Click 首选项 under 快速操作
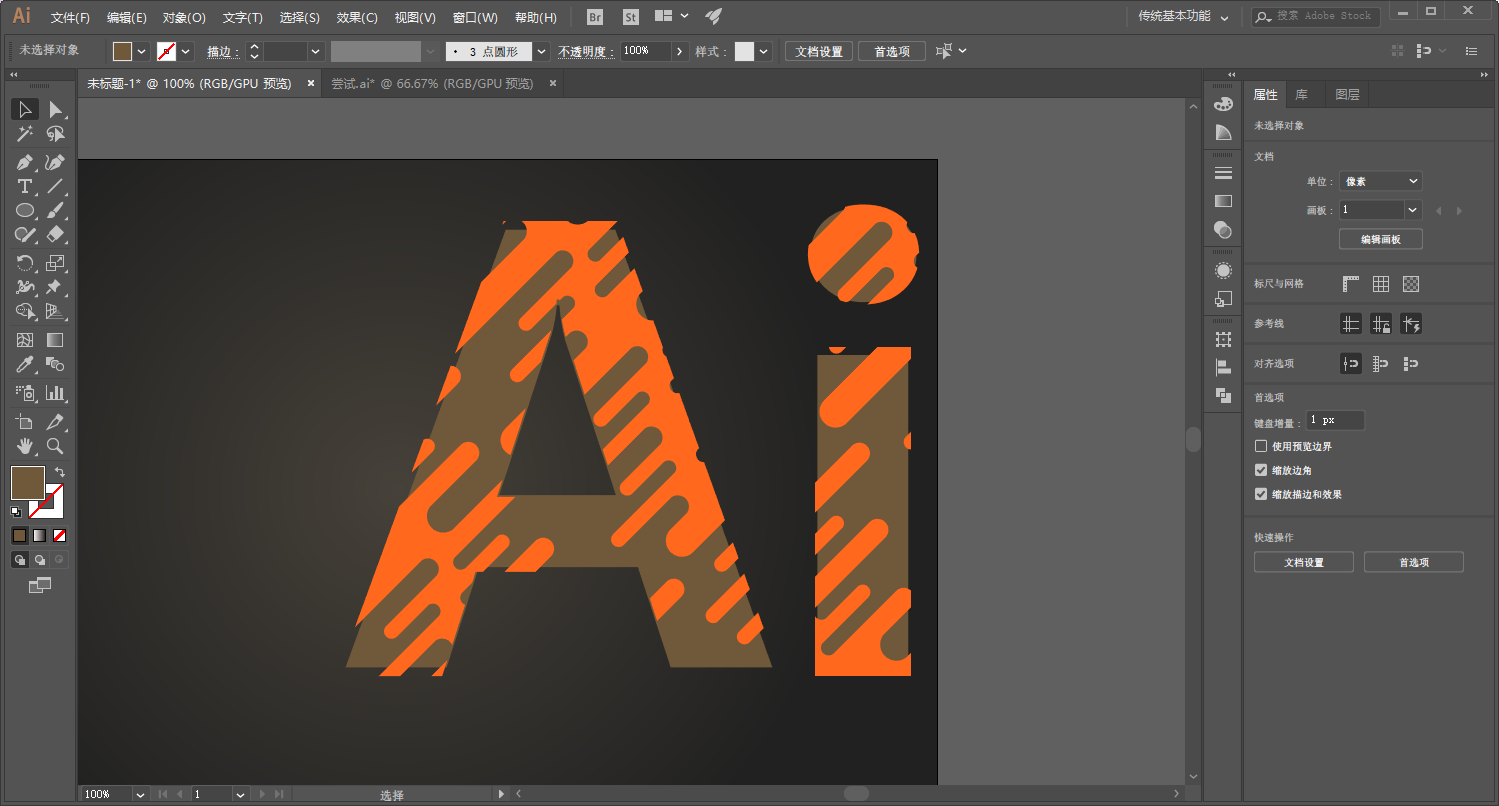The image size is (1499, 806). tap(1414, 562)
